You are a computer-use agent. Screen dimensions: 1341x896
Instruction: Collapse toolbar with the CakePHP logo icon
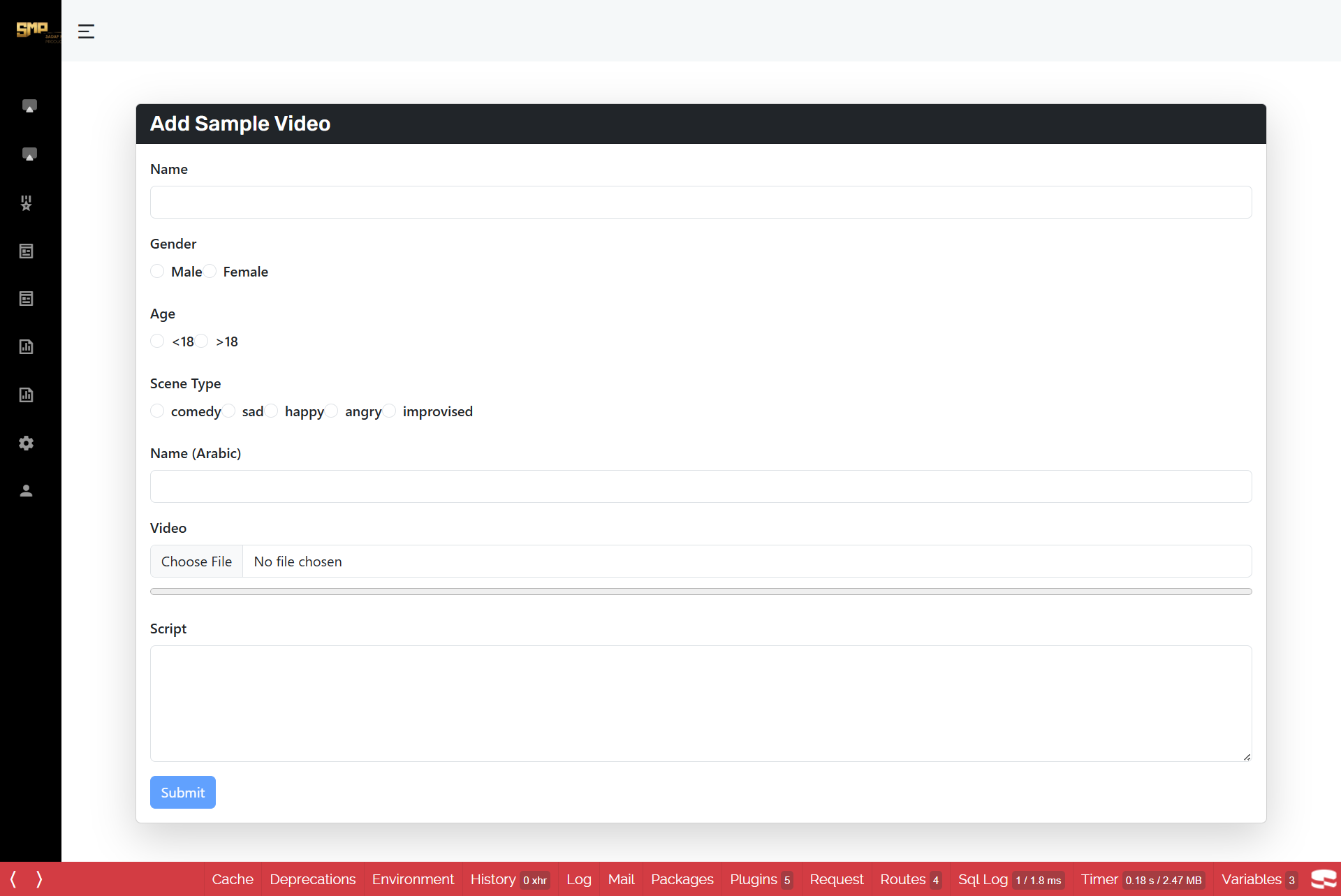tap(1324, 879)
